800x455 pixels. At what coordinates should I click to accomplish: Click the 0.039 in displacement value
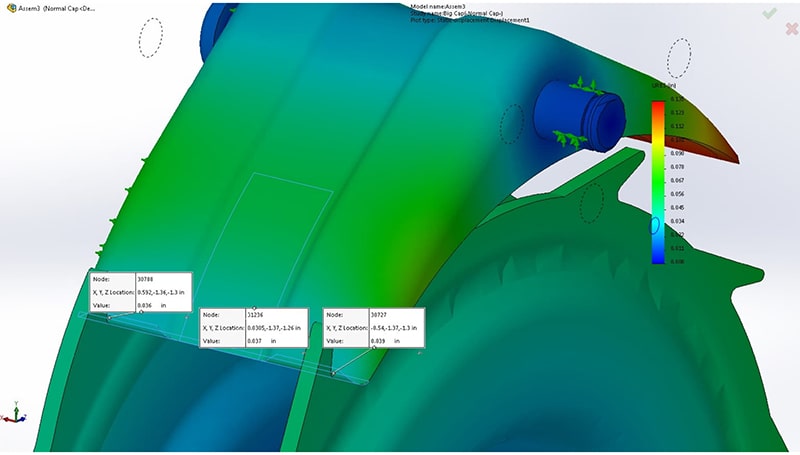385,341
